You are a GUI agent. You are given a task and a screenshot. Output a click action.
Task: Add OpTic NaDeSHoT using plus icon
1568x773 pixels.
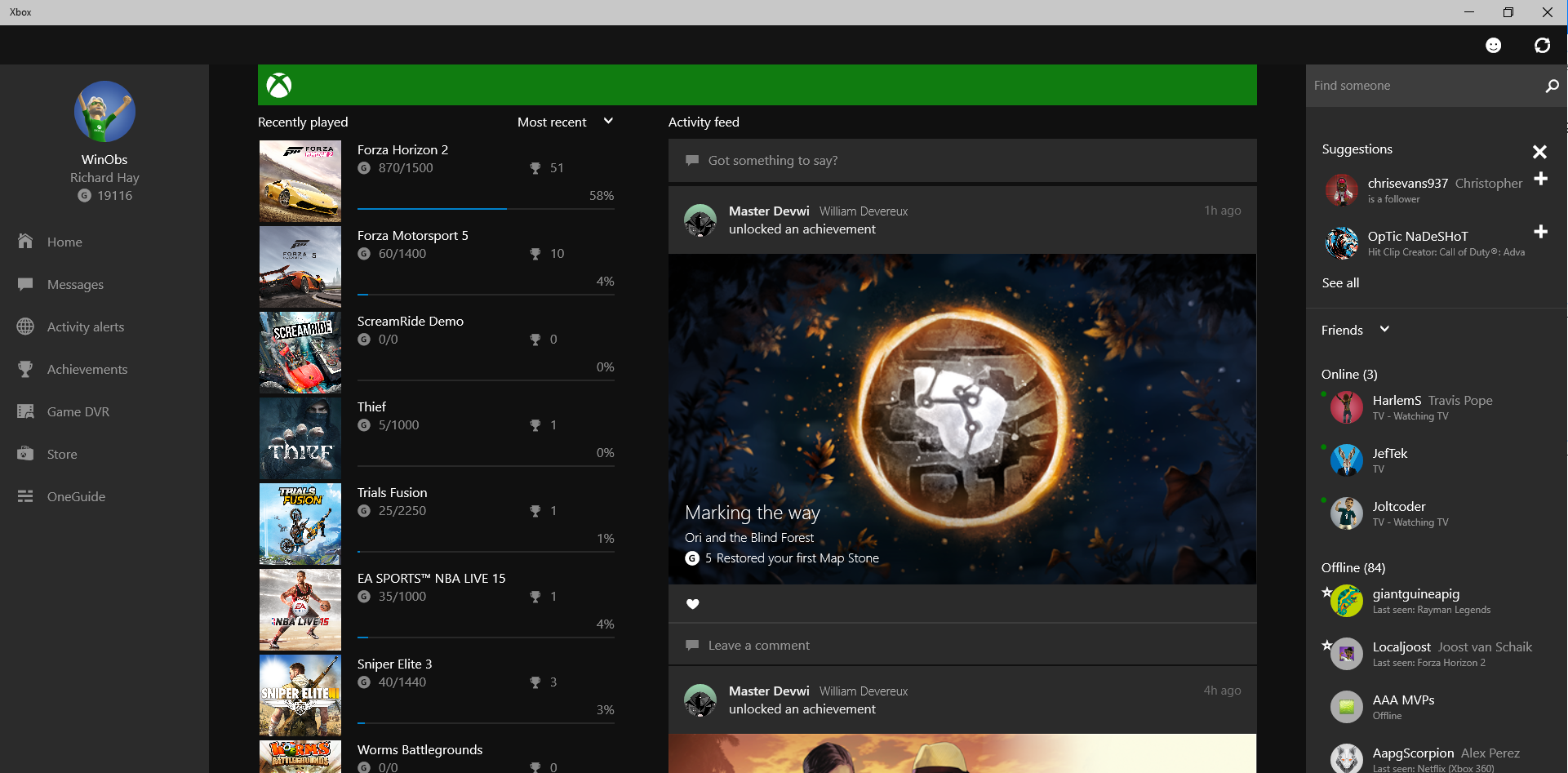point(1540,233)
